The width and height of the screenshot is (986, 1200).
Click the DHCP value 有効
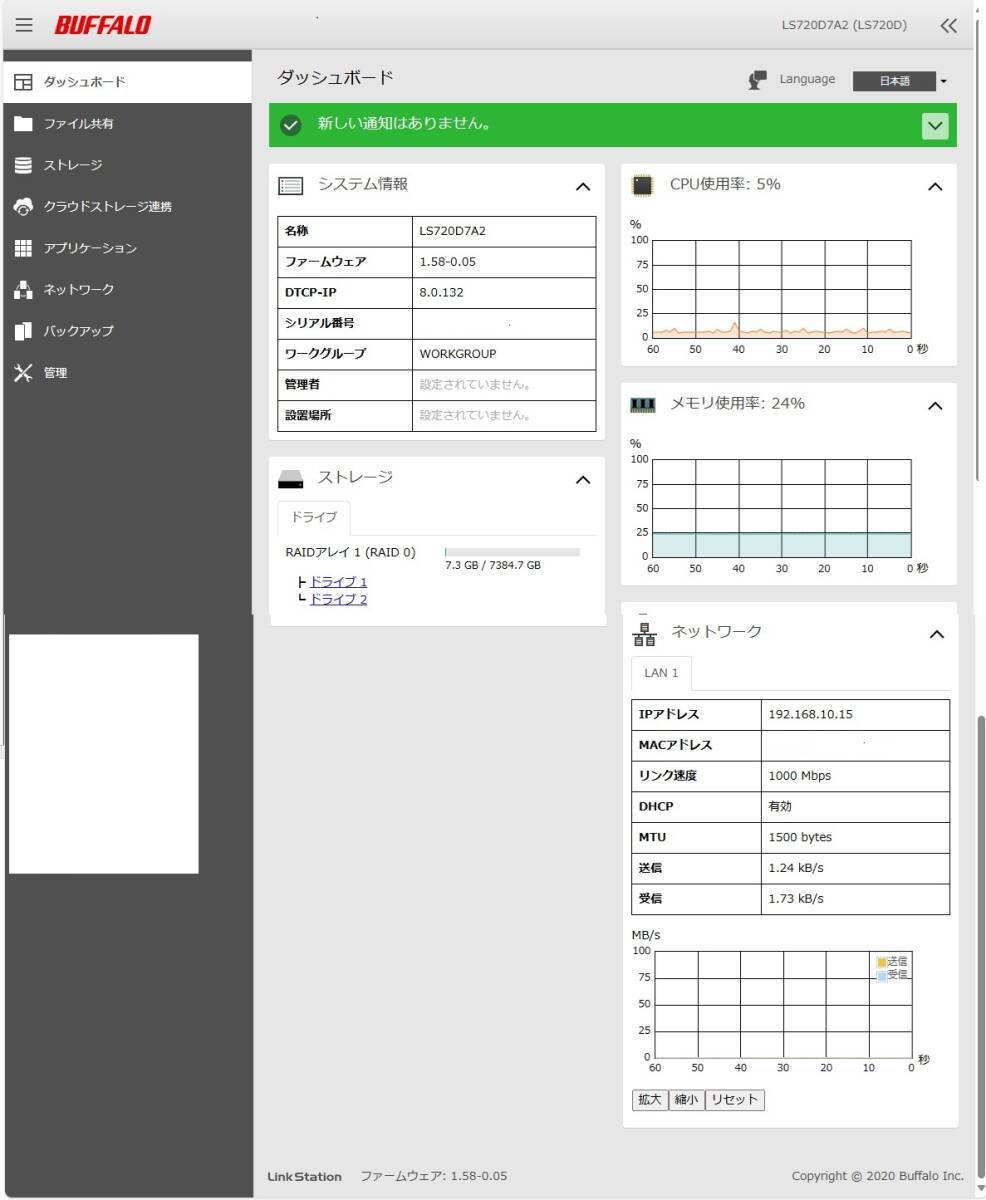pos(780,807)
